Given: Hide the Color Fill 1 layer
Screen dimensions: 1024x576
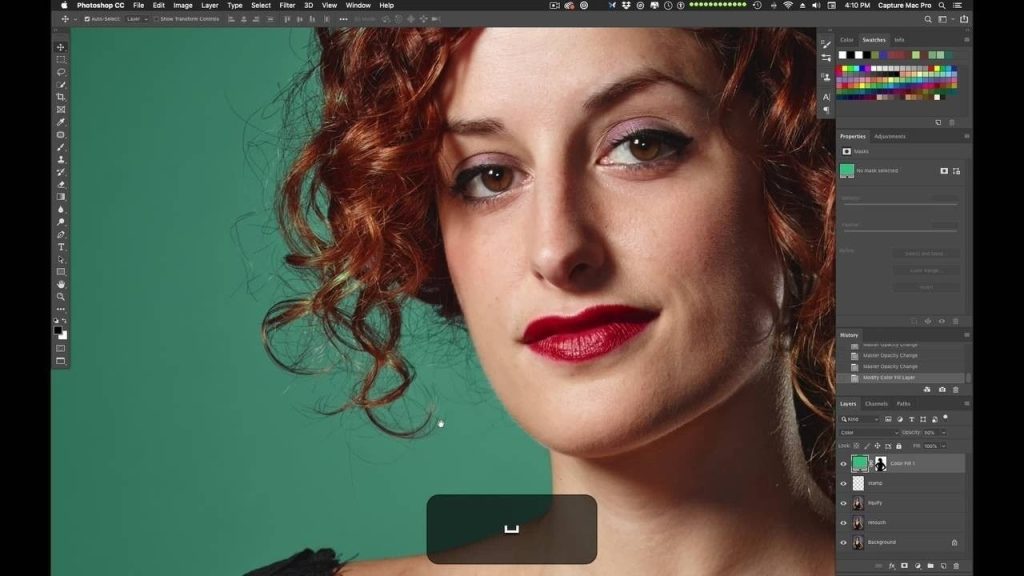Looking at the screenshot, I should (843, 464).
